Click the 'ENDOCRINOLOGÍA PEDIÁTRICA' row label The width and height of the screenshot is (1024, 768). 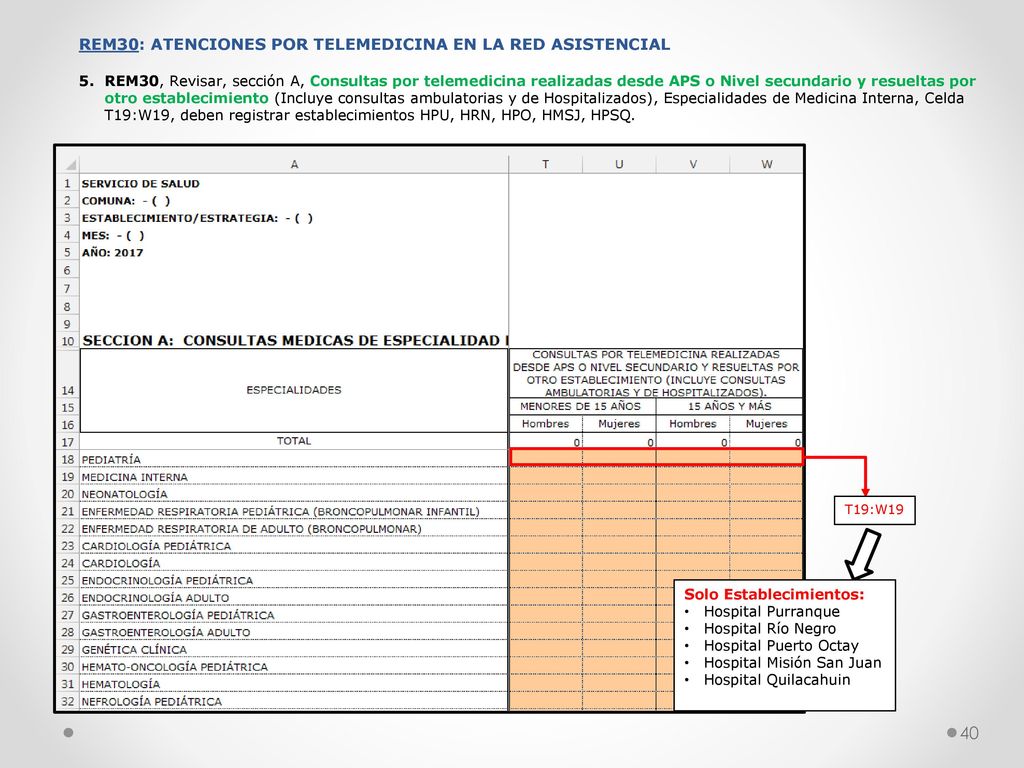(167, 581)
